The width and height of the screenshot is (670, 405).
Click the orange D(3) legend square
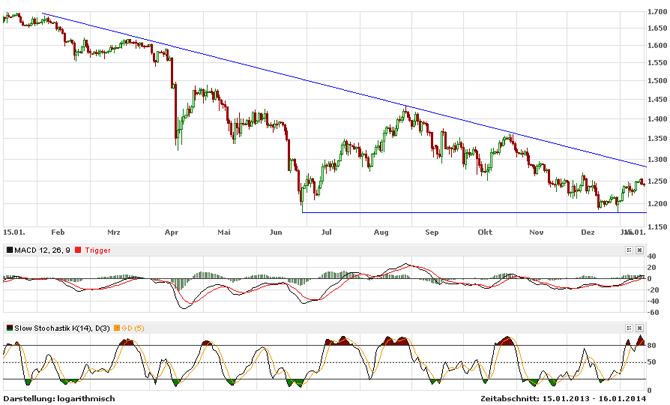point(118,328)
